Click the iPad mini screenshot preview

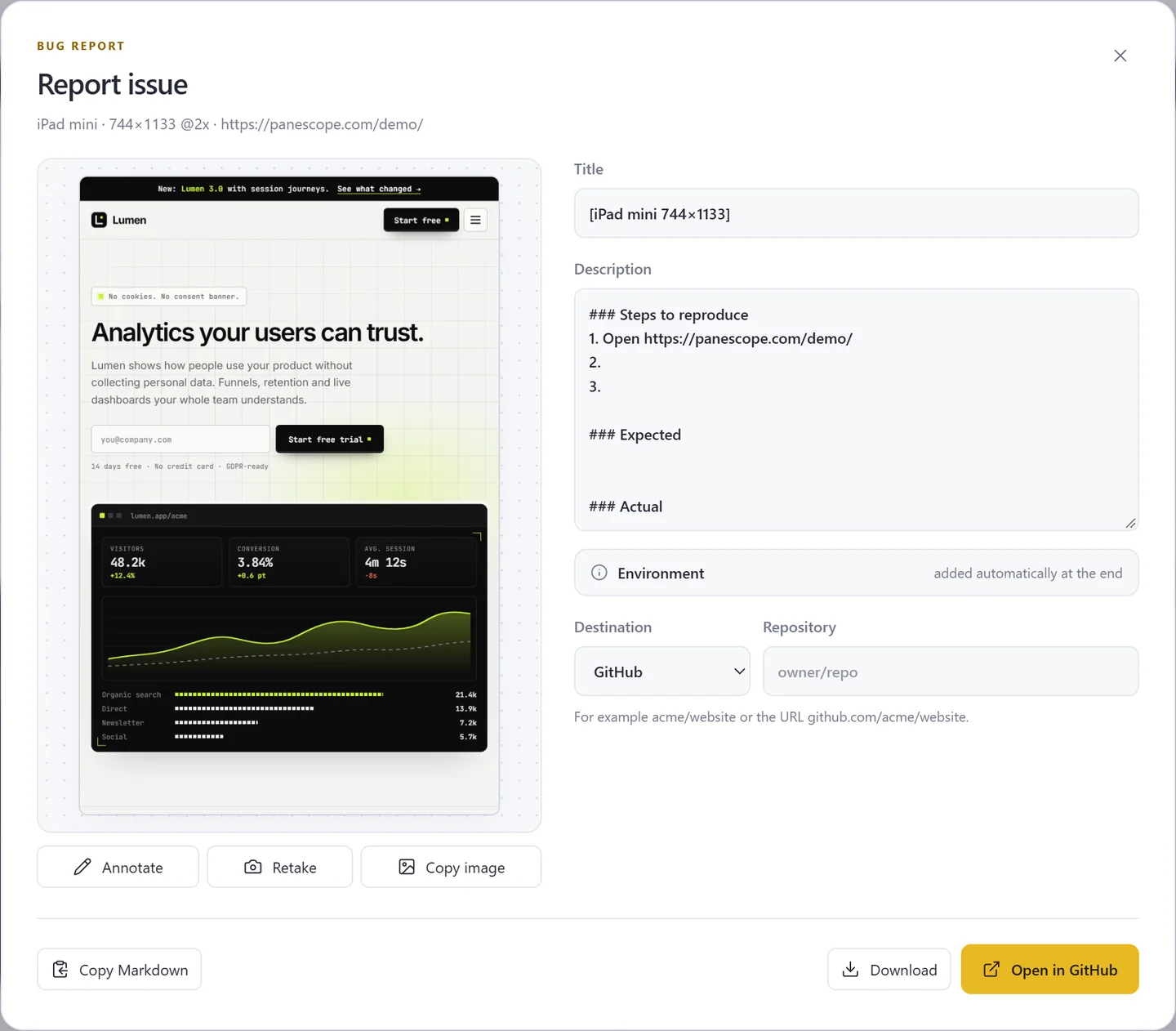point(289,495)
